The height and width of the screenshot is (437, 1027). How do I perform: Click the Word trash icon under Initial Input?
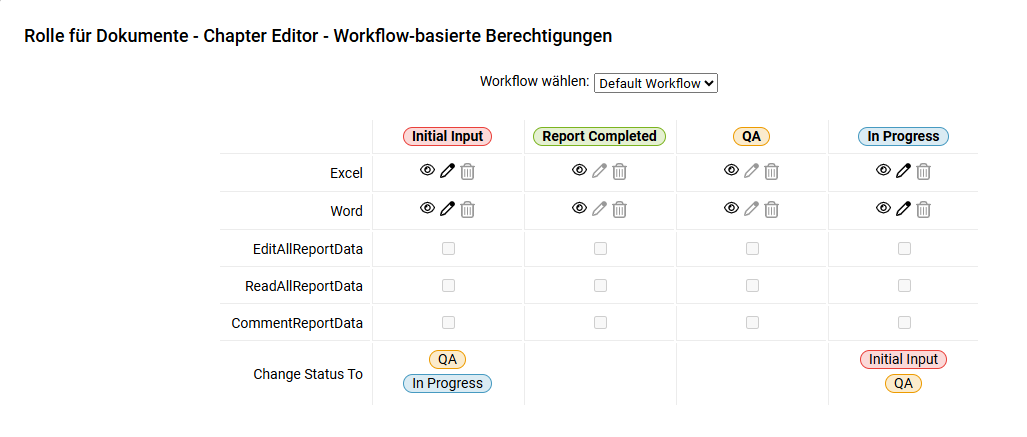click(468, 210)
